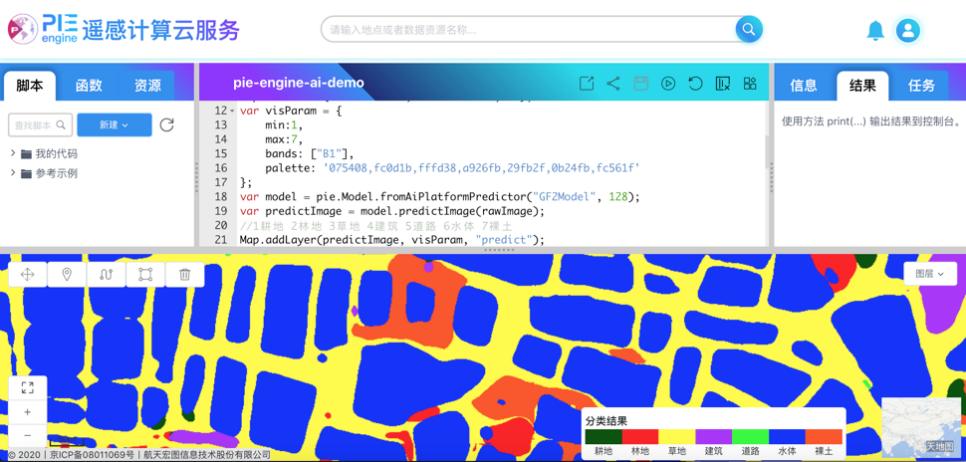Click the blue search button
The image size is (966, 462).
(x=748, y=29)
